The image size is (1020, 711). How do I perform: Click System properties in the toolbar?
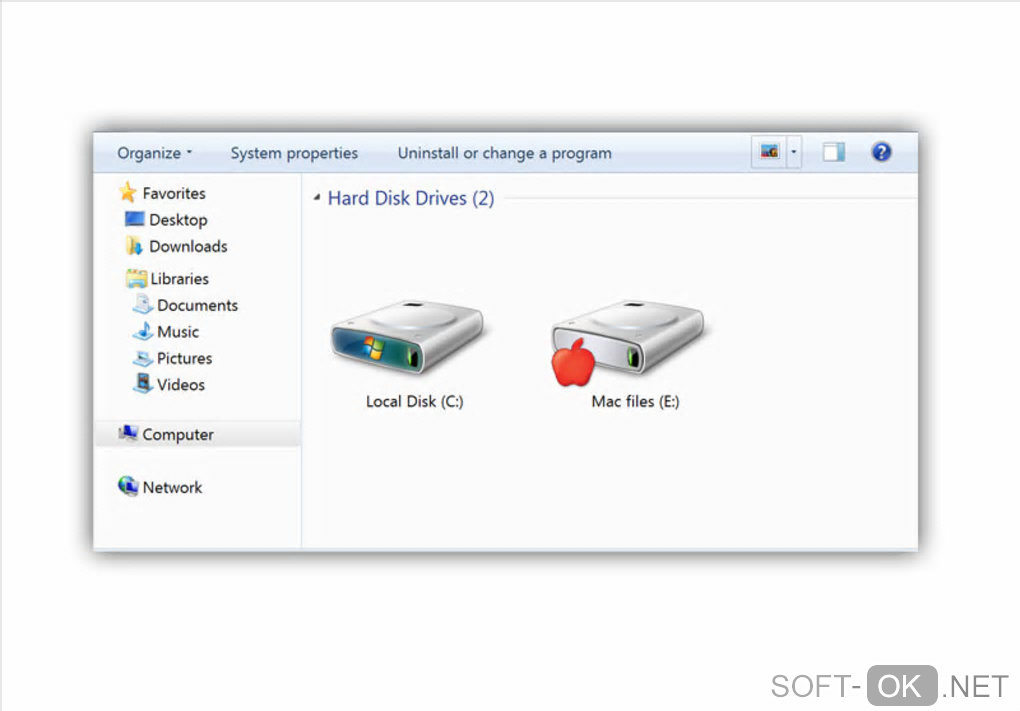[294, 154]
